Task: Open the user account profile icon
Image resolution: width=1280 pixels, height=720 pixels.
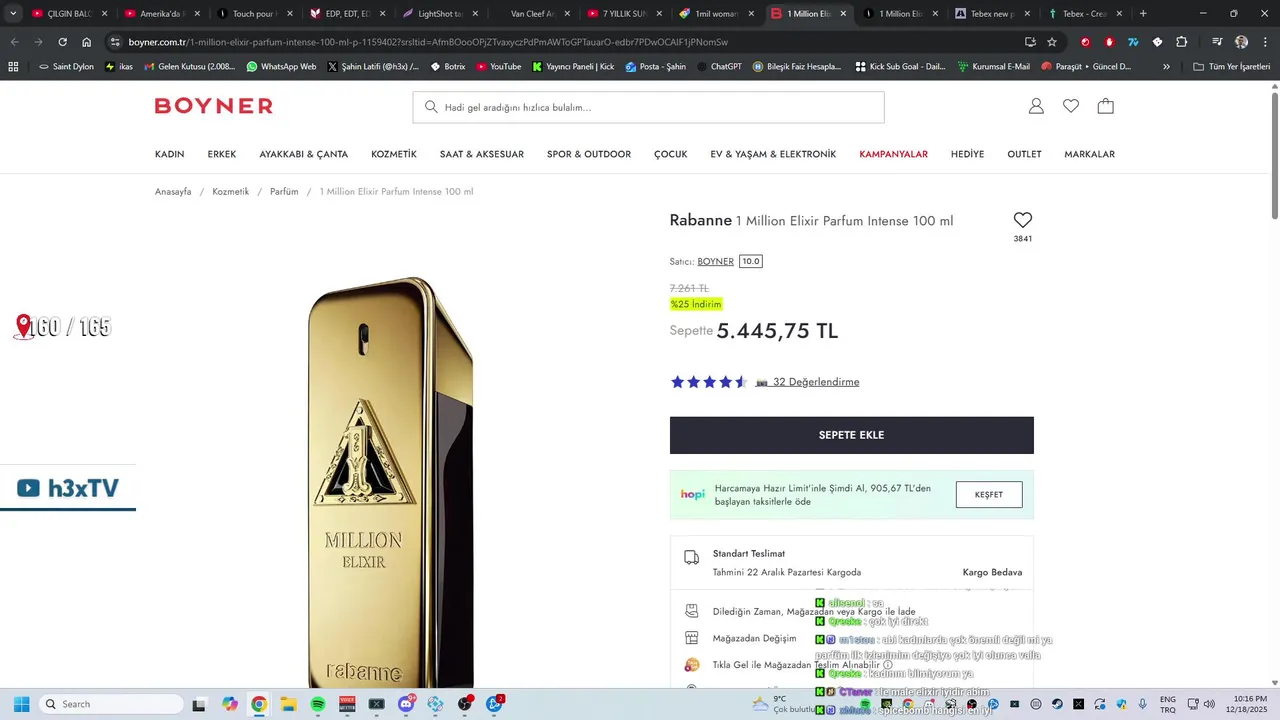Action: [1036, 106]
